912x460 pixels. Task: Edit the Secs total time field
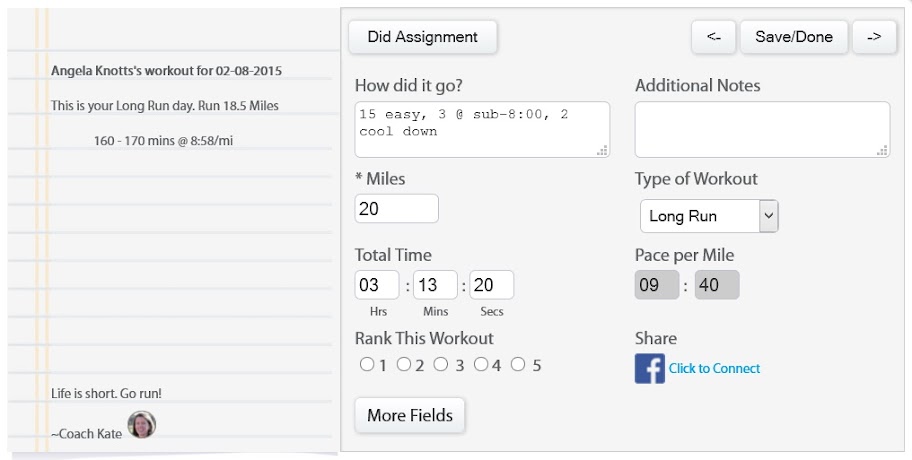[492, 285]
